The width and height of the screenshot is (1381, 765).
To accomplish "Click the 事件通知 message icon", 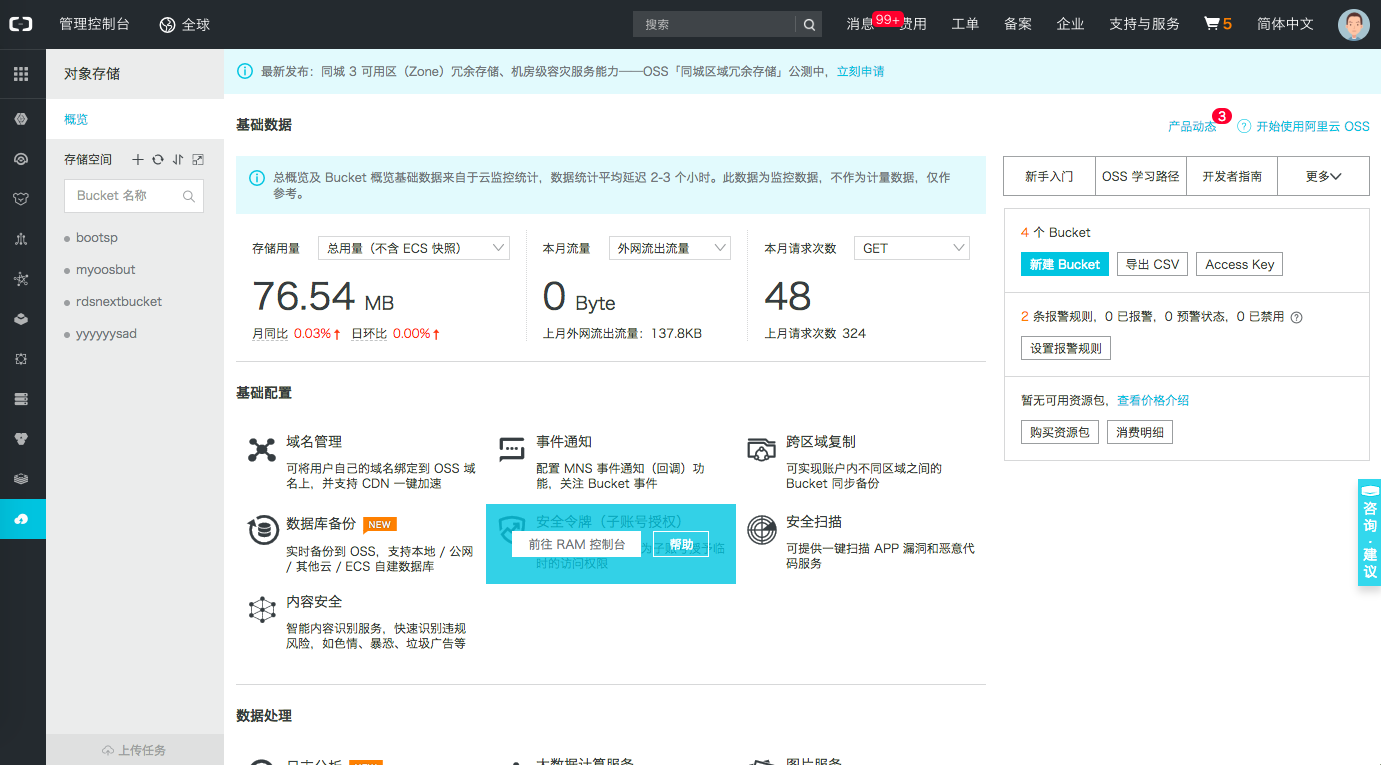I will 512,449.
